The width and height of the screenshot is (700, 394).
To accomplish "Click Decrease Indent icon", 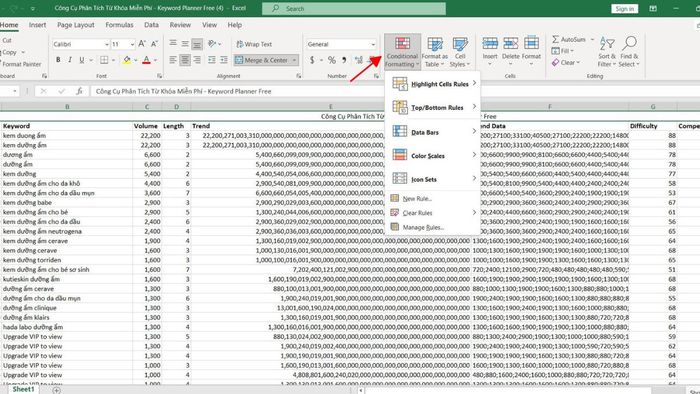I will [212, 60].
